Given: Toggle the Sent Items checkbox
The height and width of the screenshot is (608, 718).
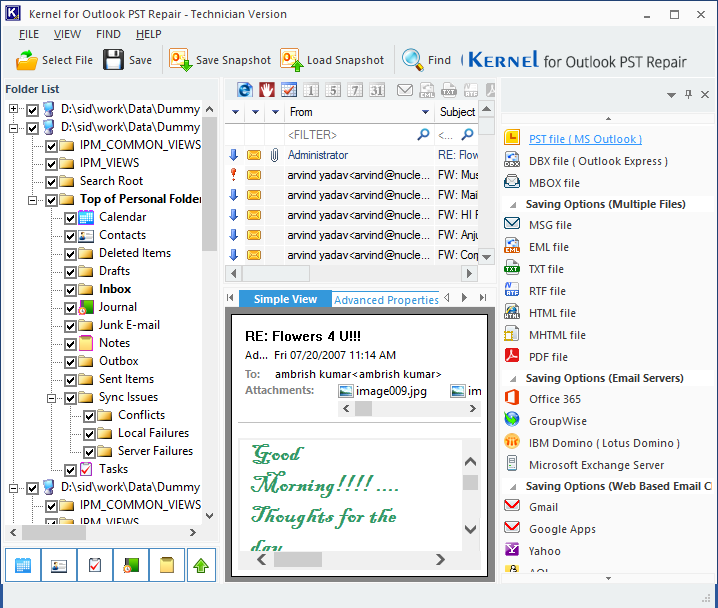Looking at the screenshot, I should 70,380.
